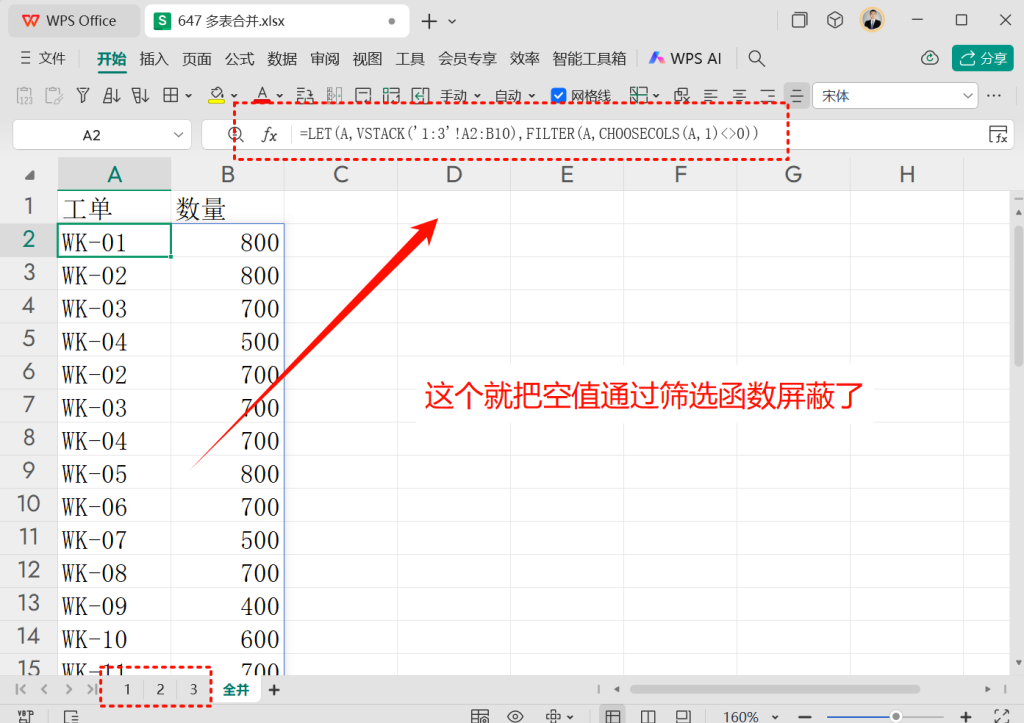This screenshot has height=723, width=1024.
Task: Open WPS AI assistant
Action: (685, 58)
